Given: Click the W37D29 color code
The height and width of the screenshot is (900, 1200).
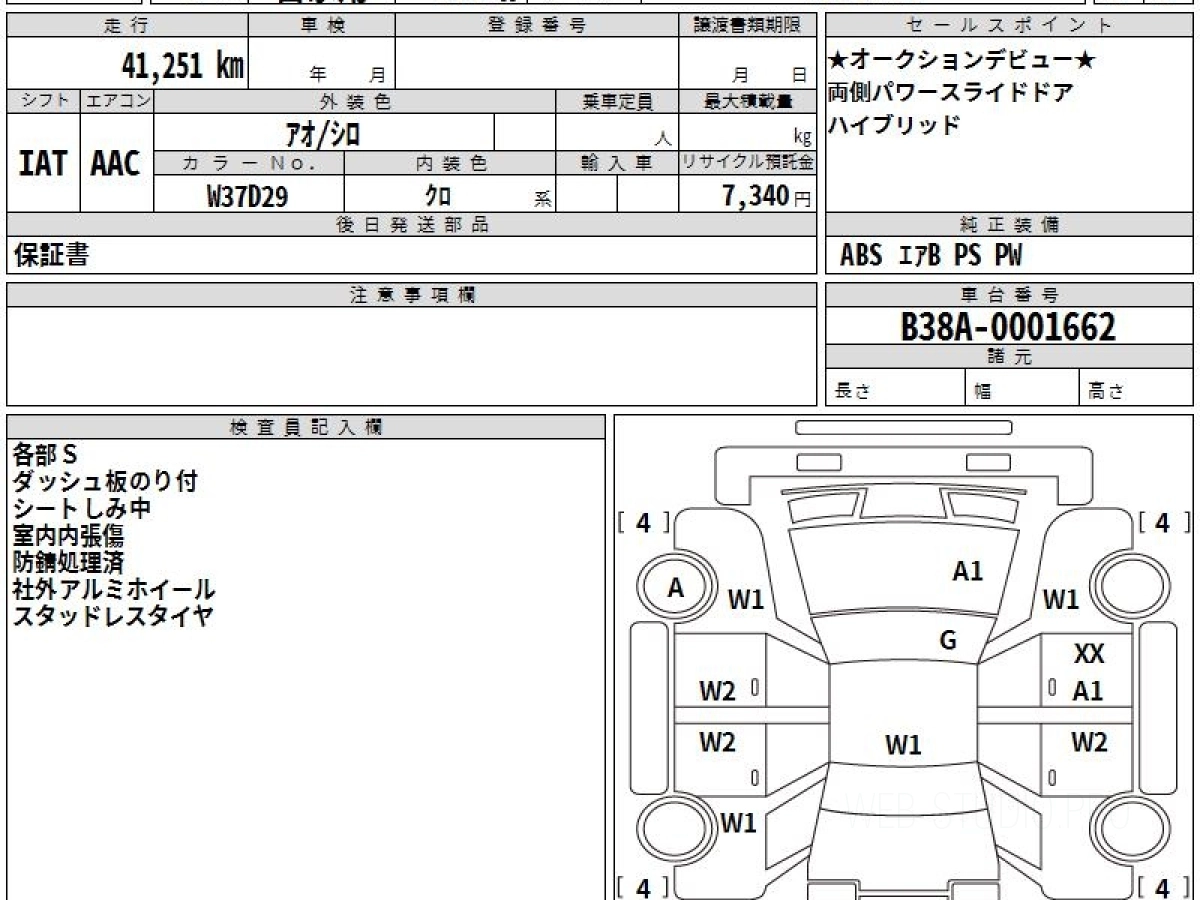Looking at the screenshot, I should pyautogui.click(x=247, y=197).
